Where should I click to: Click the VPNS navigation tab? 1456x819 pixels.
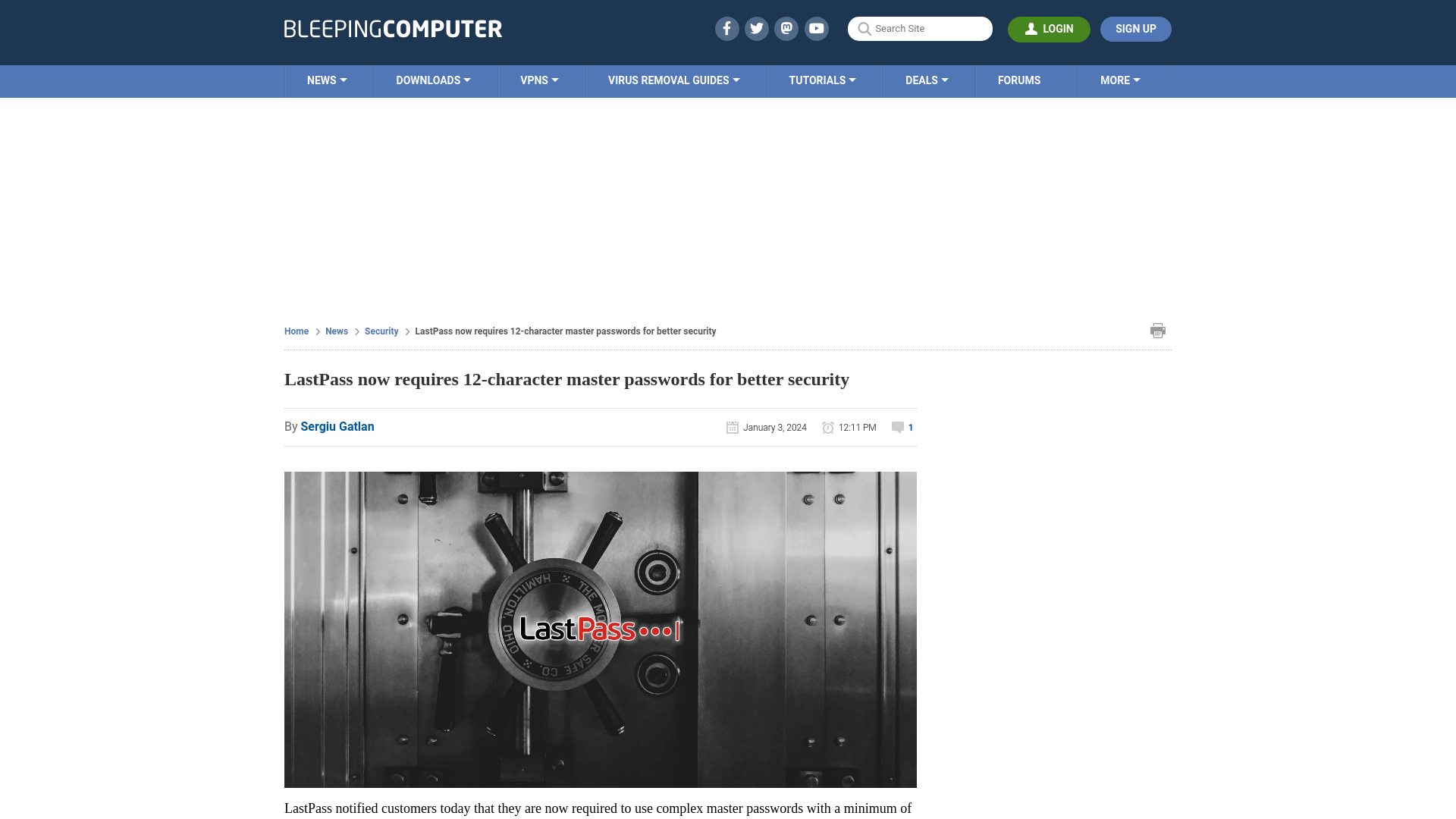pyautogui.click(x=539, y=80)
